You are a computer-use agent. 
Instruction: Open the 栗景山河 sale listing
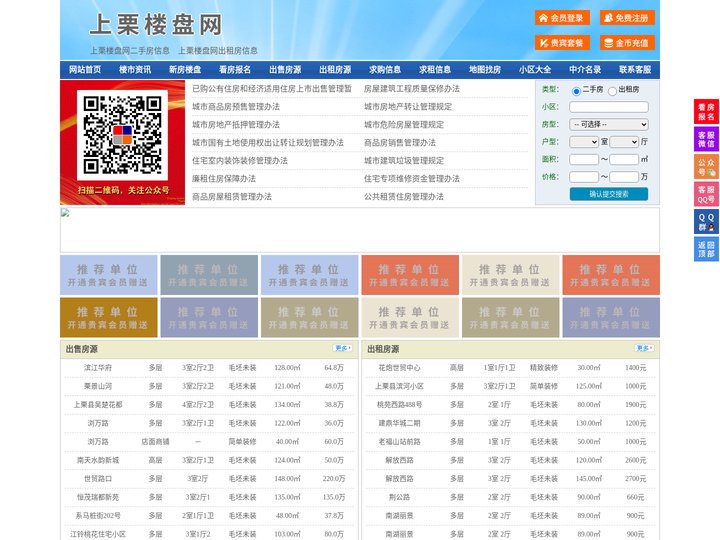point(98,386)
